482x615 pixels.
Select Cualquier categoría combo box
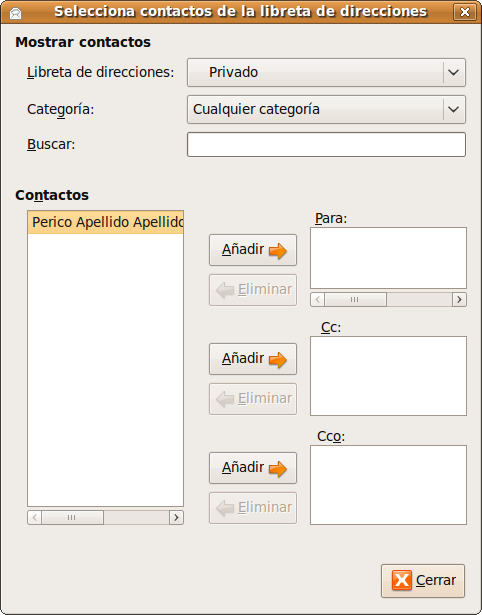[x=326, y=109]
